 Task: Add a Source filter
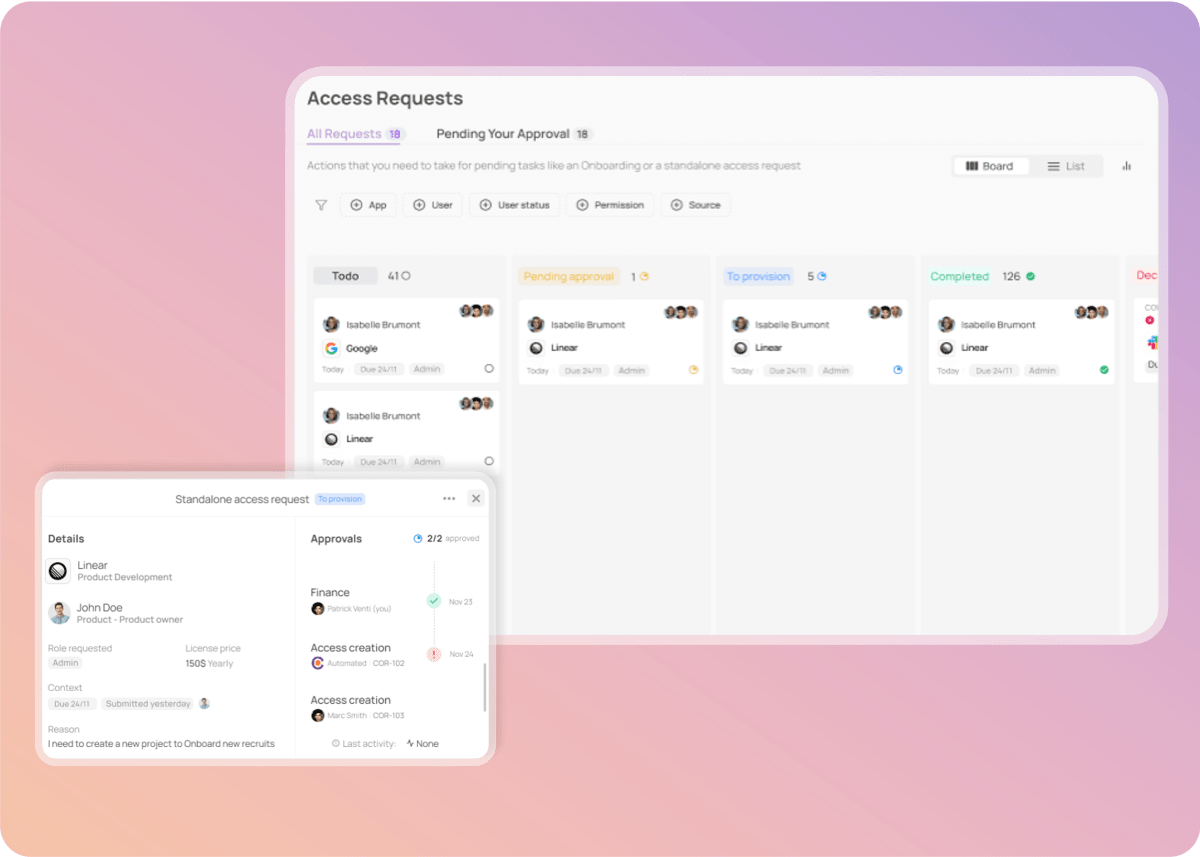(695, 205)
